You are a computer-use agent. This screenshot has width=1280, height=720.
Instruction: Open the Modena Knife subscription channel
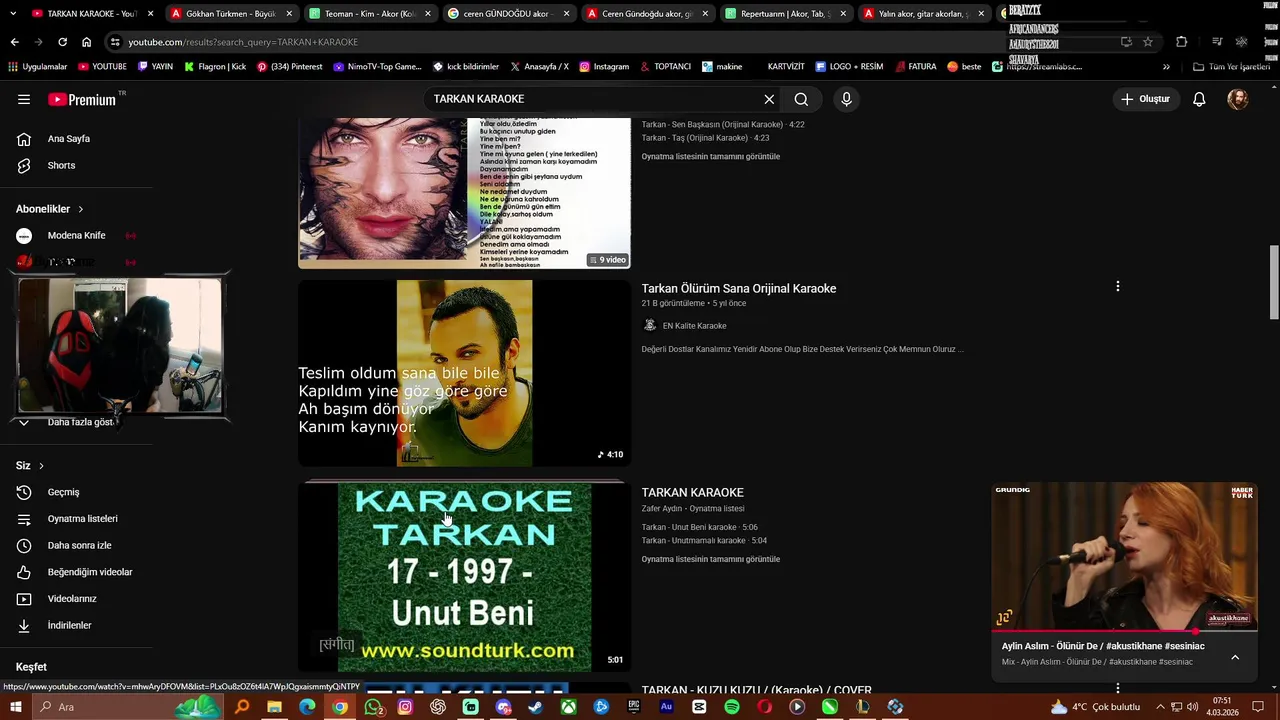coord(76,236)
